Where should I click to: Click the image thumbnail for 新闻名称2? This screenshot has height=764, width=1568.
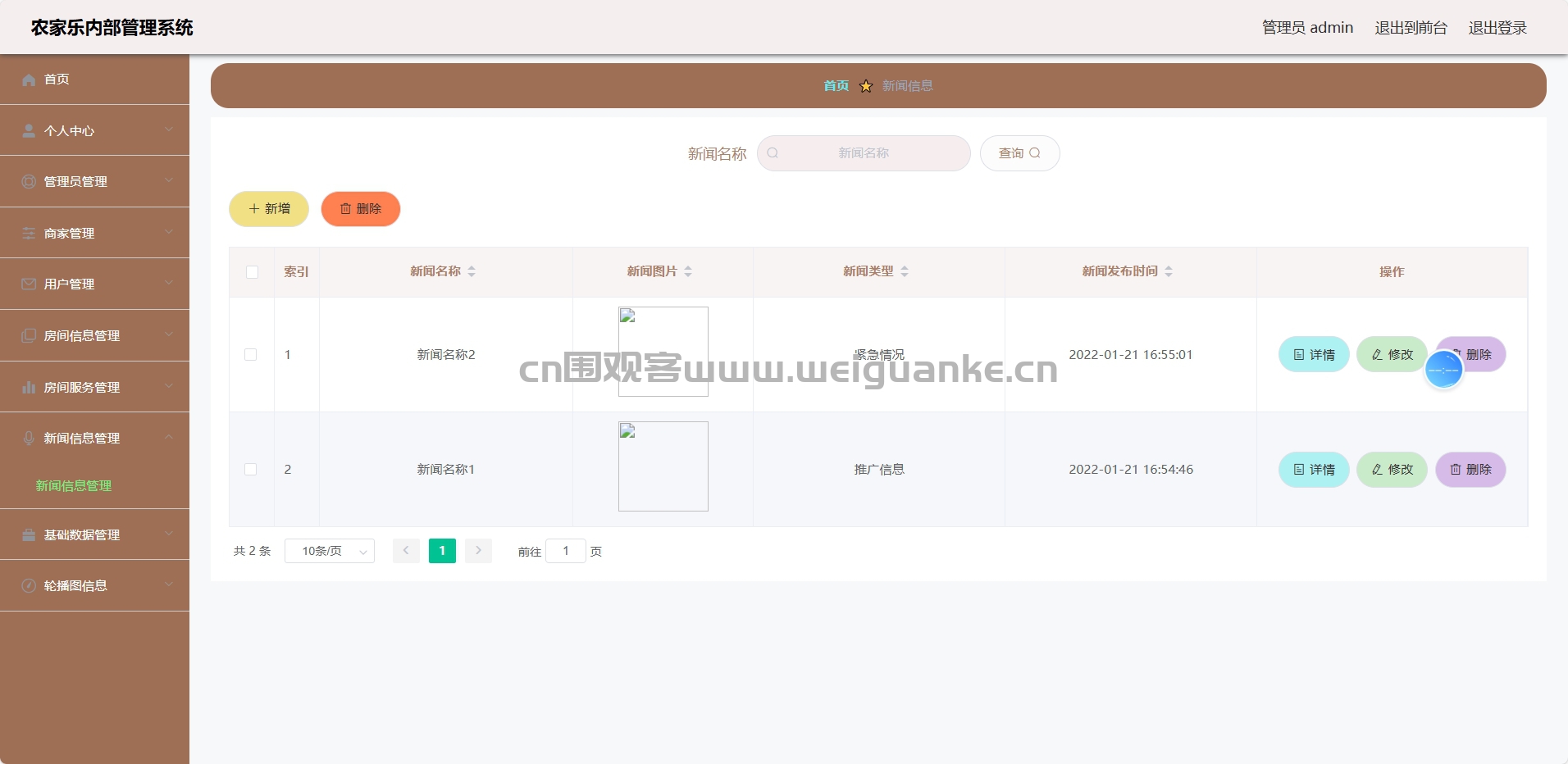[663, 352]
